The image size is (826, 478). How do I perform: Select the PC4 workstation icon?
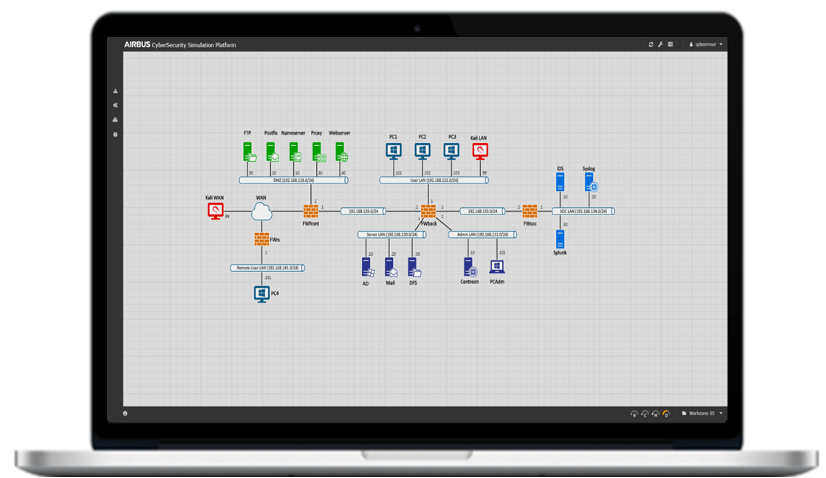click(262, 294)
